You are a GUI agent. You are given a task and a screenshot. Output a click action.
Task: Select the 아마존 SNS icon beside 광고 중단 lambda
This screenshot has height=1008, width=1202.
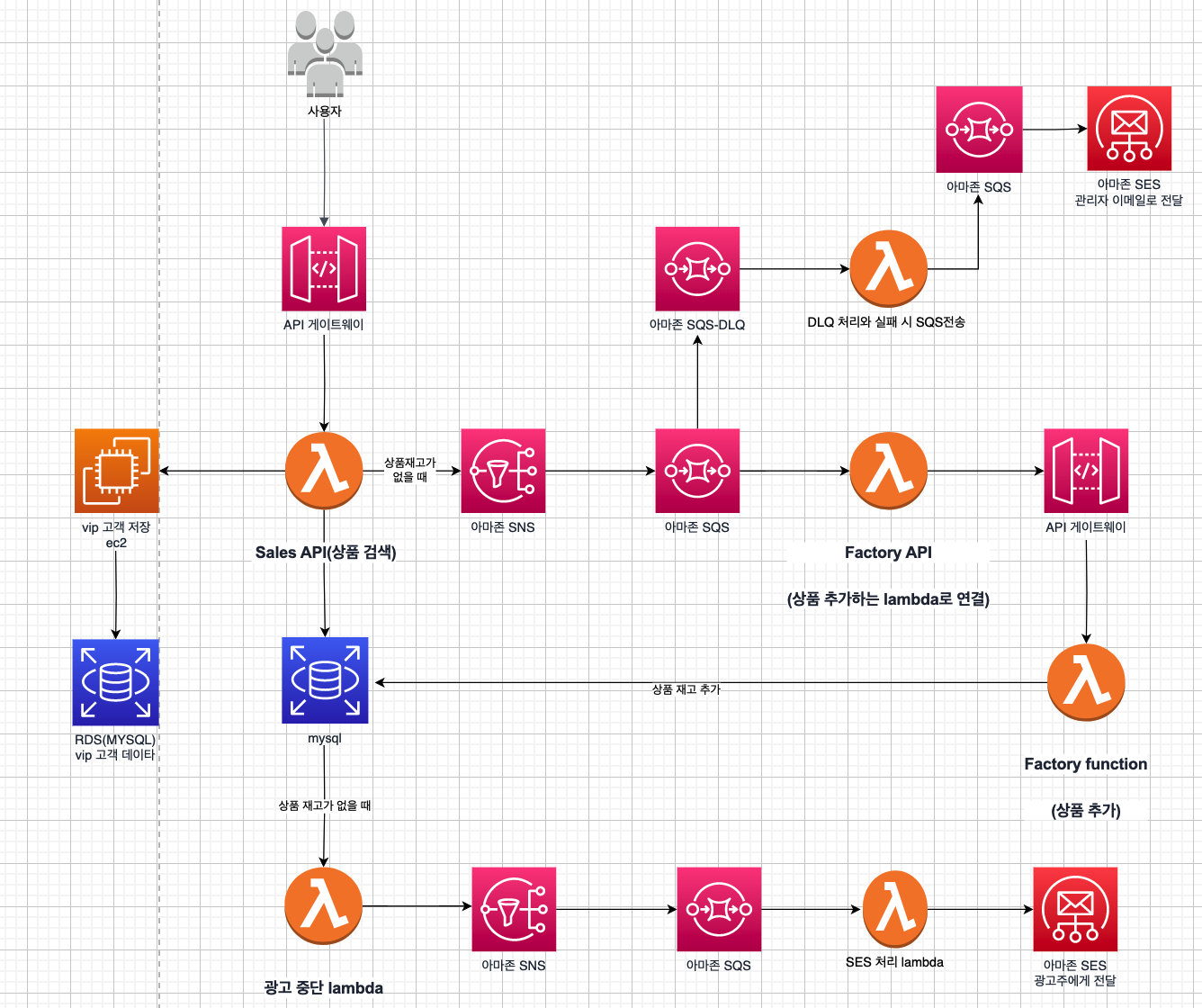click(x=514, y=909)
